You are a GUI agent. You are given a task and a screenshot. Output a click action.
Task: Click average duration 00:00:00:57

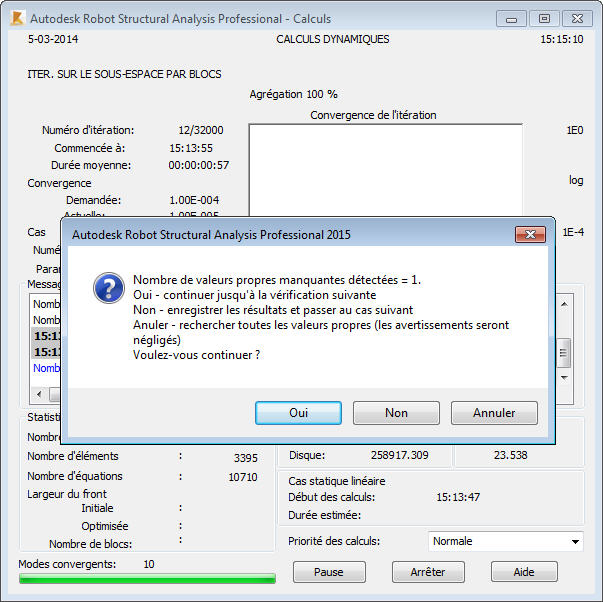199,165
